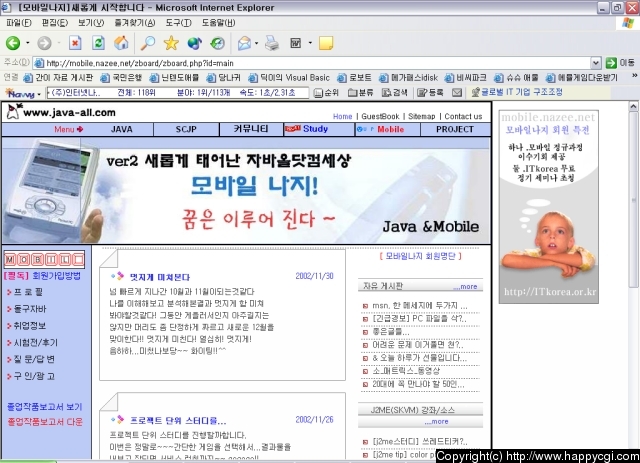Open the 모바일나지 회원명단 link
The height and width of the screenshot is (463, 640).
pyautogui.click(x=420, y=256)
